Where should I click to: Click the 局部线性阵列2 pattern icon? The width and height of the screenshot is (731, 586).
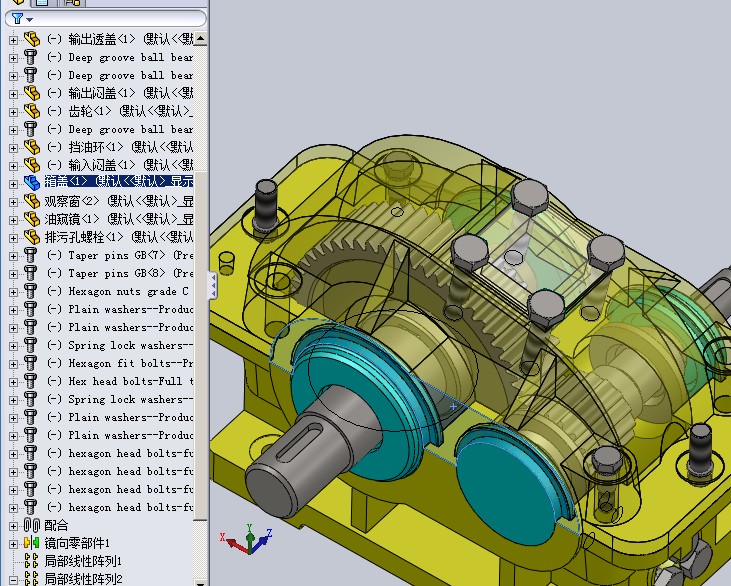[x=32, y=579]
